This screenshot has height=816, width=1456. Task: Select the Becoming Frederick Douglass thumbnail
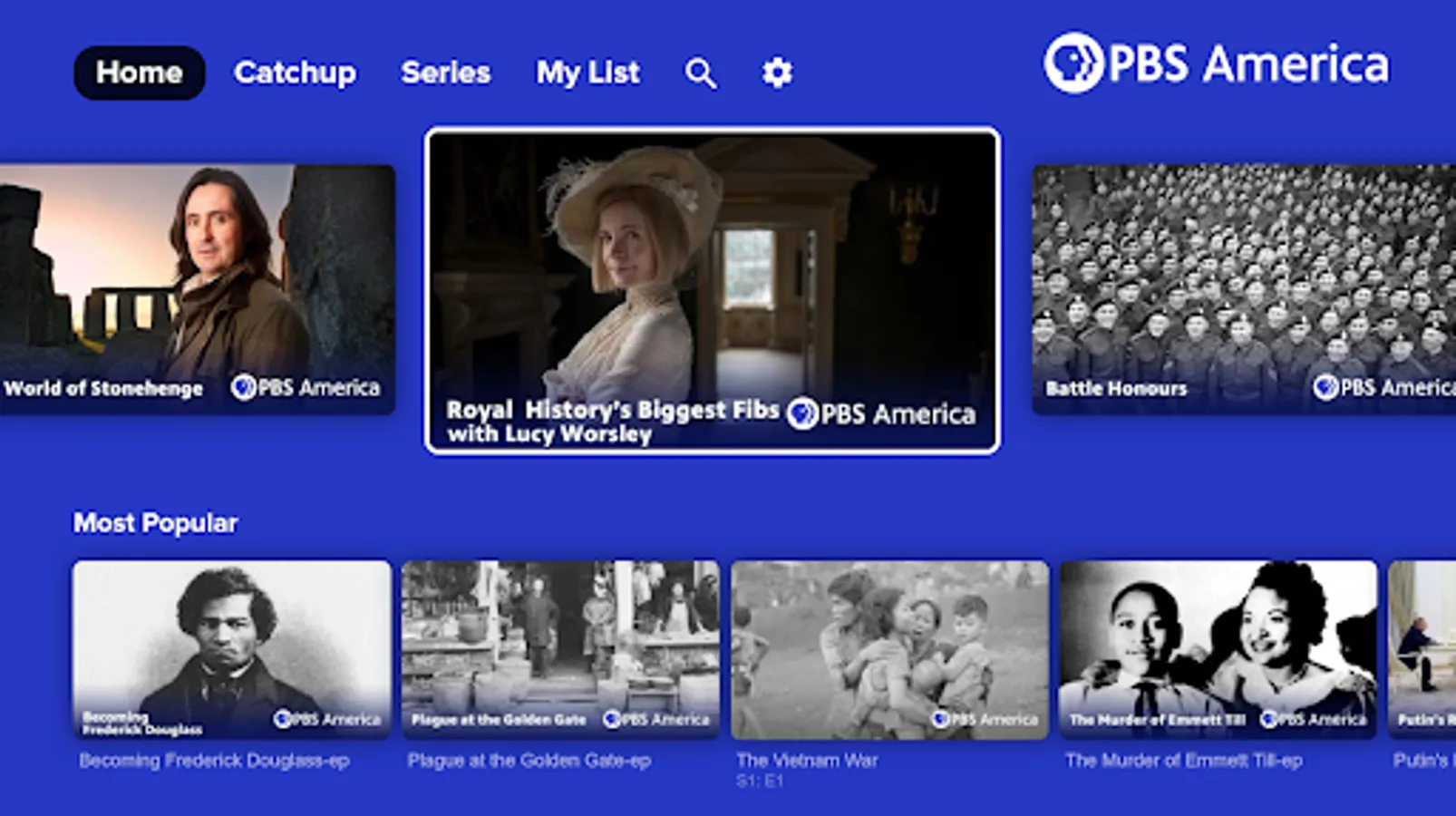click(x=232, y=649)
